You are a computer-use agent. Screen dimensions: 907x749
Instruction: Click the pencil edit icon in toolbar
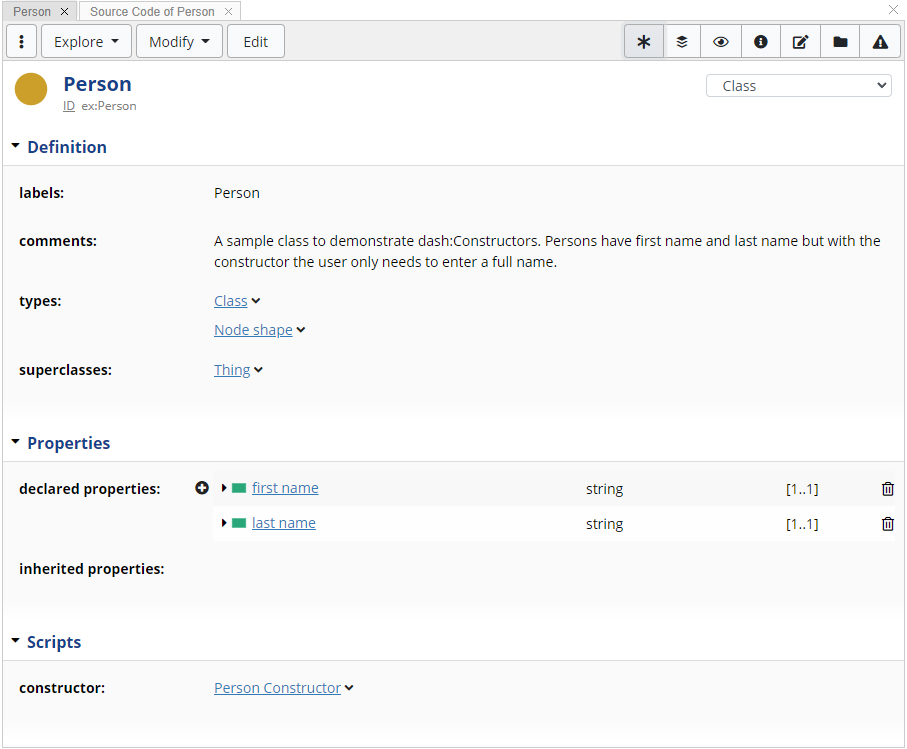[x=800, y=42]
